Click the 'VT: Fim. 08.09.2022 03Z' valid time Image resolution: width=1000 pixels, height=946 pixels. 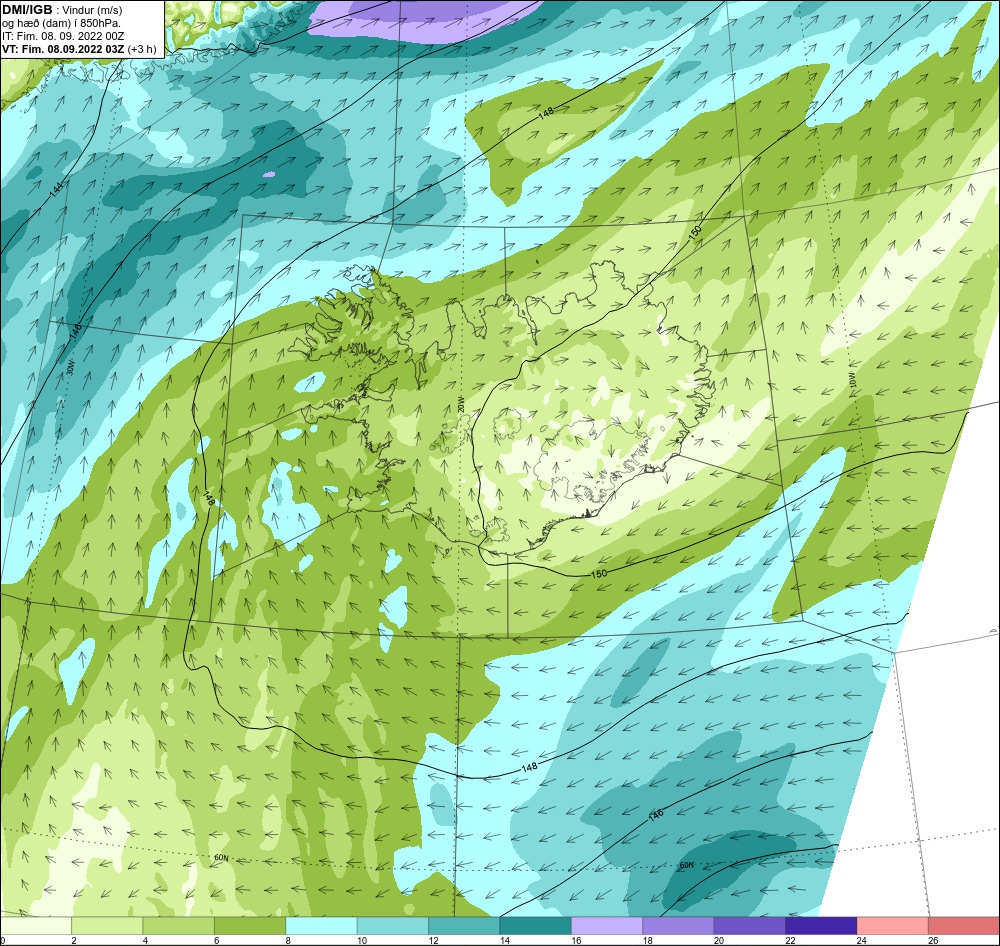click(63, 49)
